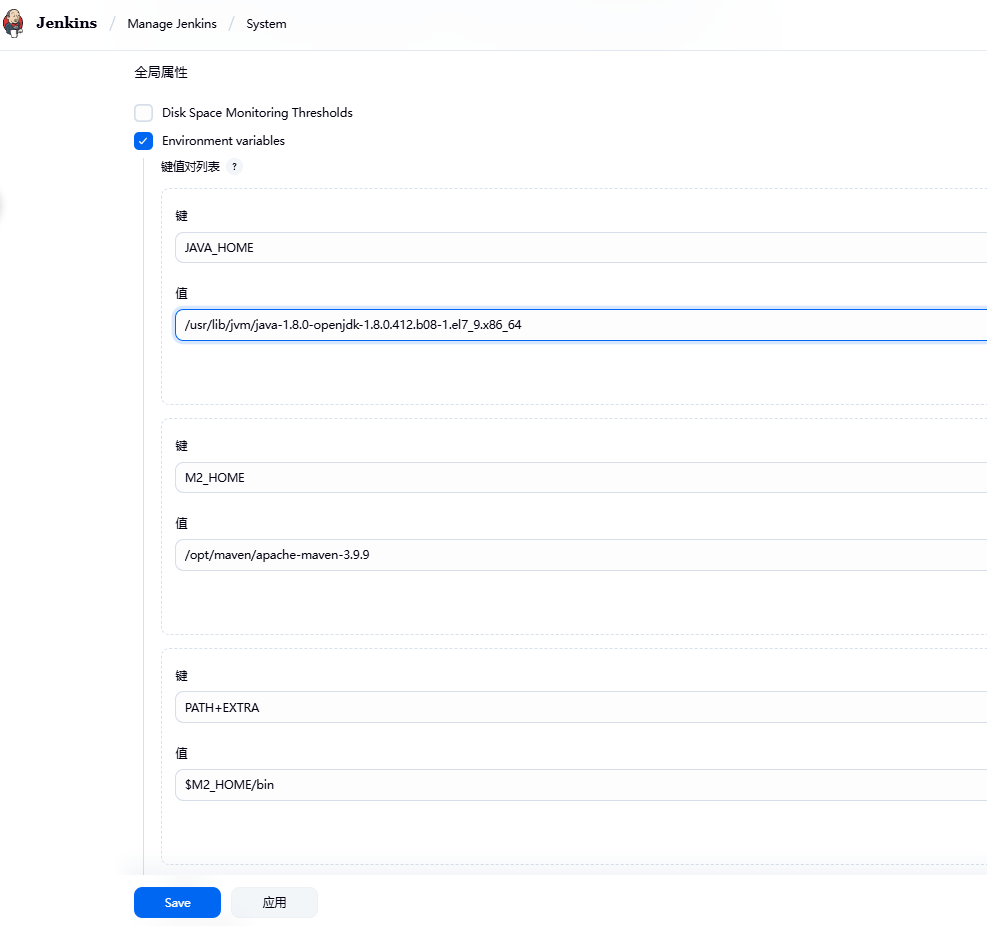Click the 值 label above the openjdk path

(181, 293)
